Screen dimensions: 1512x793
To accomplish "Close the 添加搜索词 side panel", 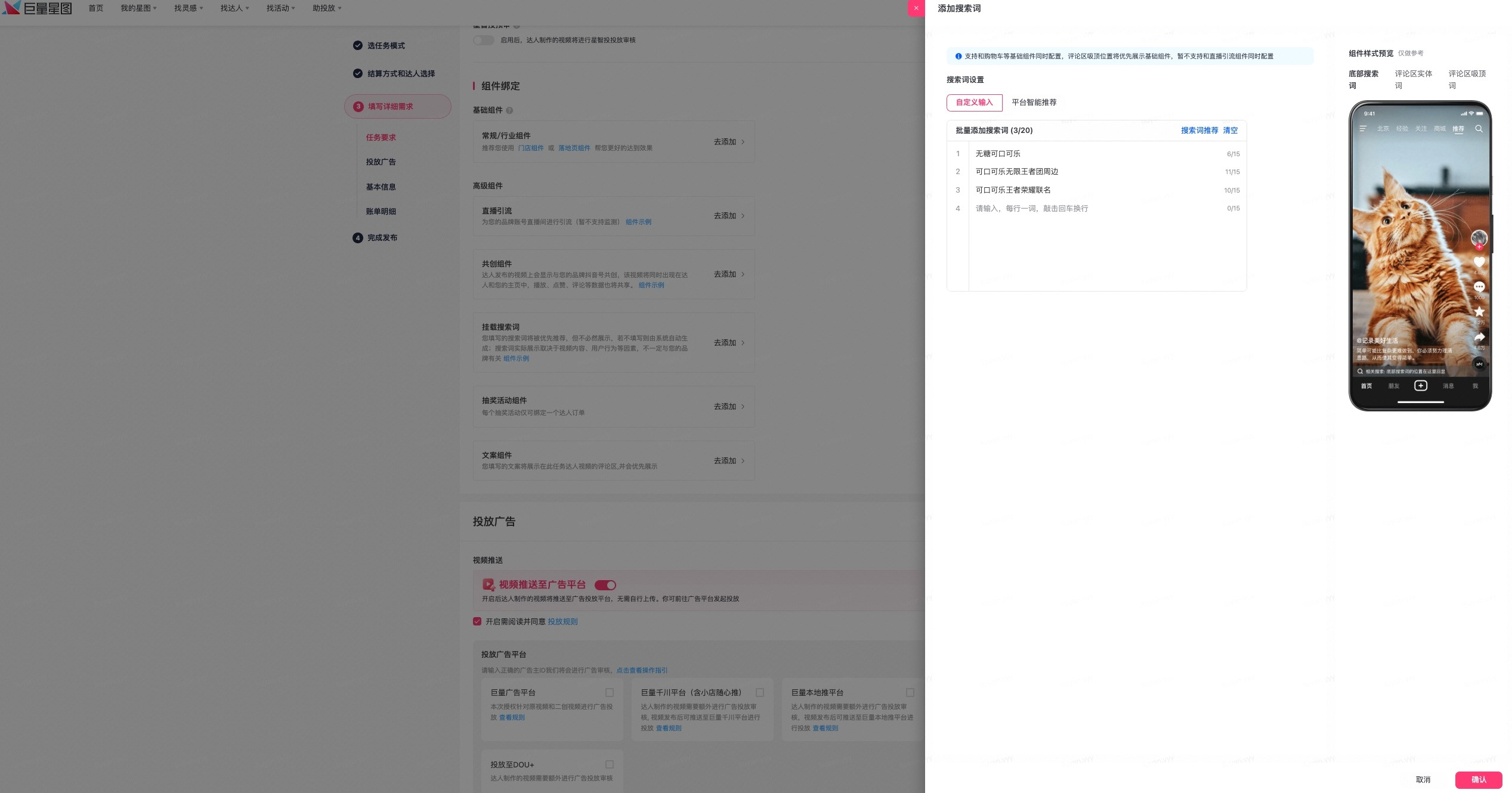I will 916,8.
